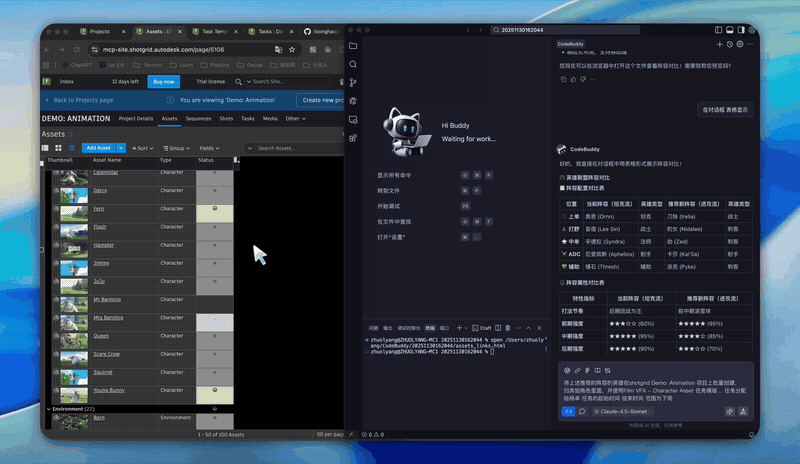Reload the ShotGrid page in the browser
Screen dimensions: 800x464
(77, 50)
